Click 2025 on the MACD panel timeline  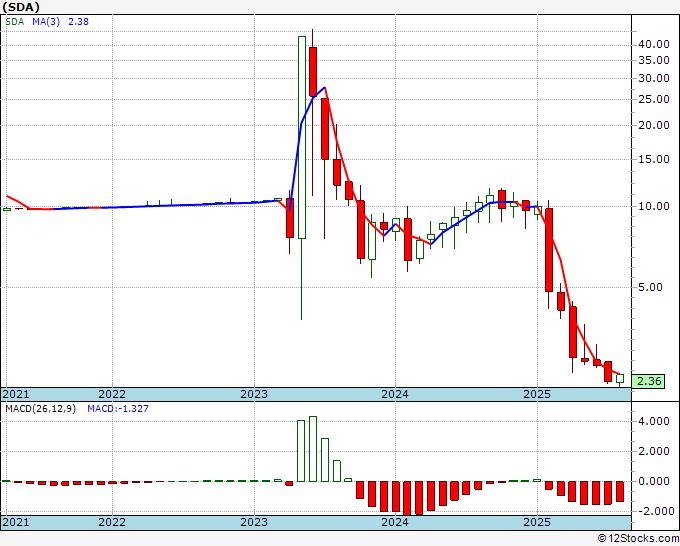(x=537, y=522)
